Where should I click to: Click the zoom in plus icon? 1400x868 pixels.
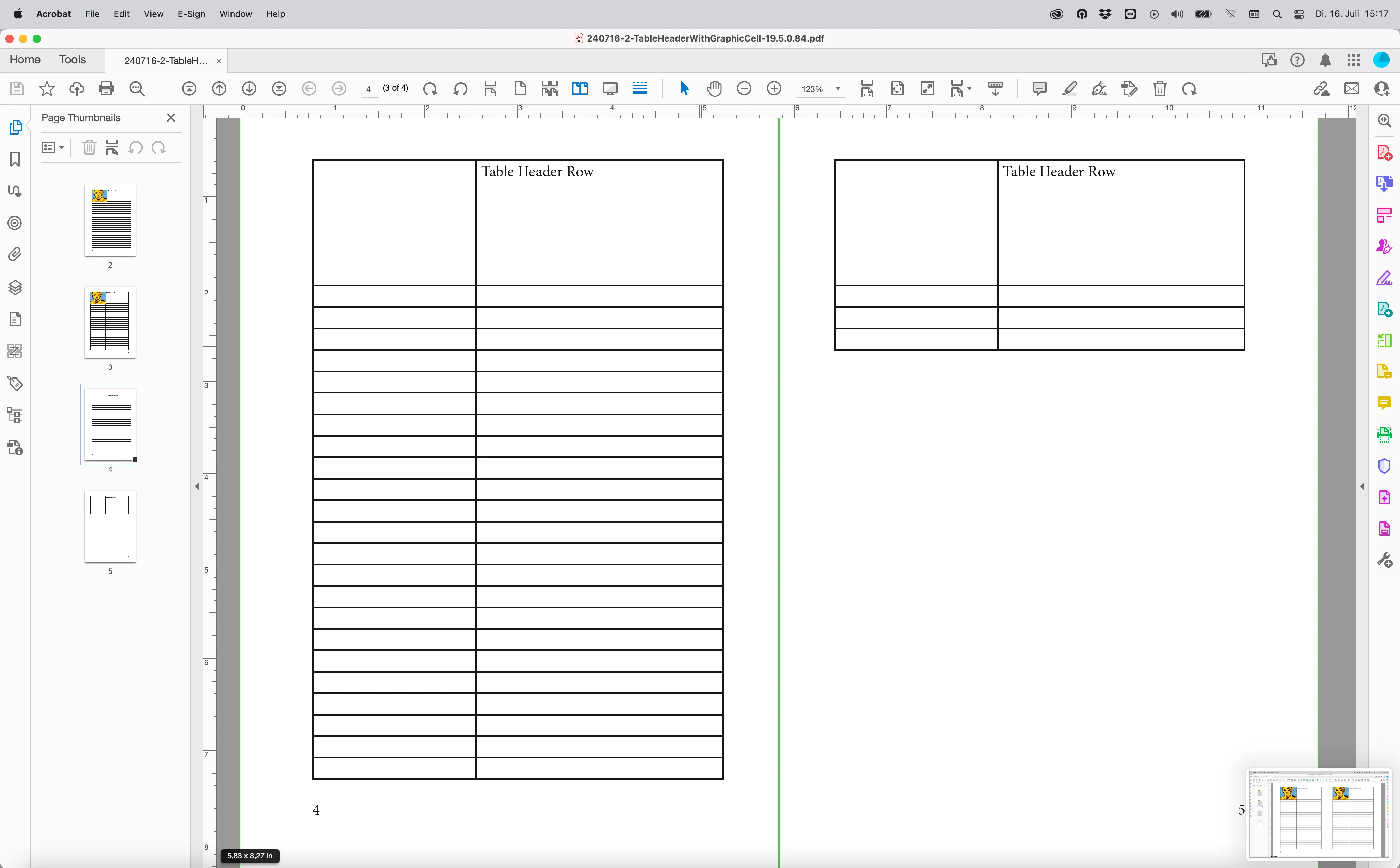tap(774, 89)
